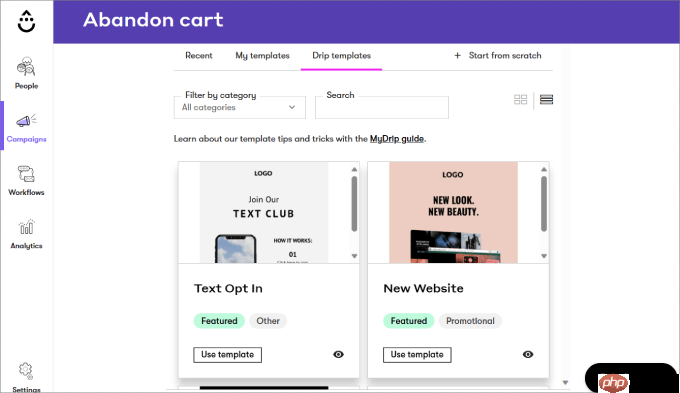Image resolution: width=680 pixels, height=393 pixels.
Task: Click the Featured tag on New Website
Action: 409,321
